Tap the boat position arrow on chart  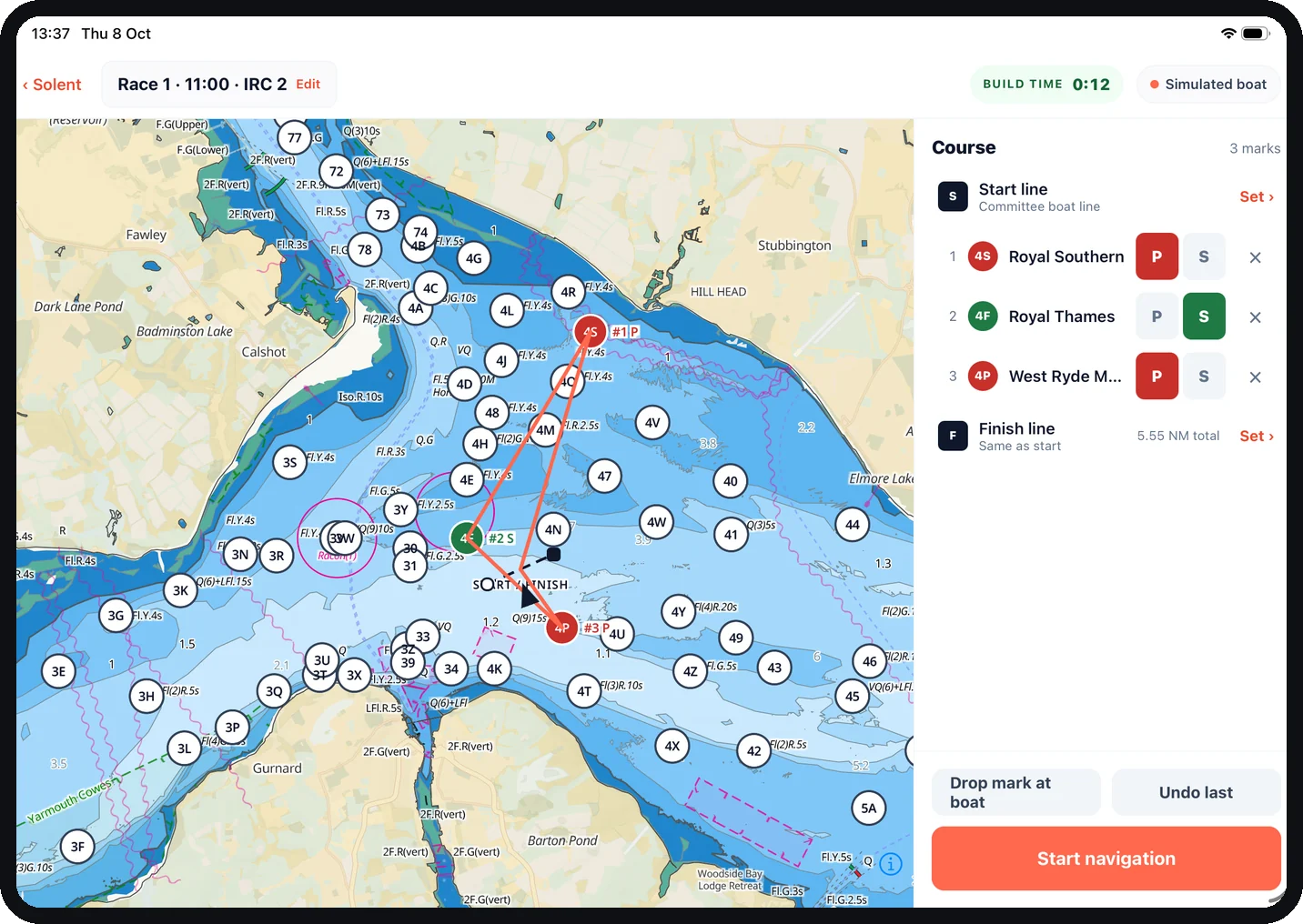529,595
